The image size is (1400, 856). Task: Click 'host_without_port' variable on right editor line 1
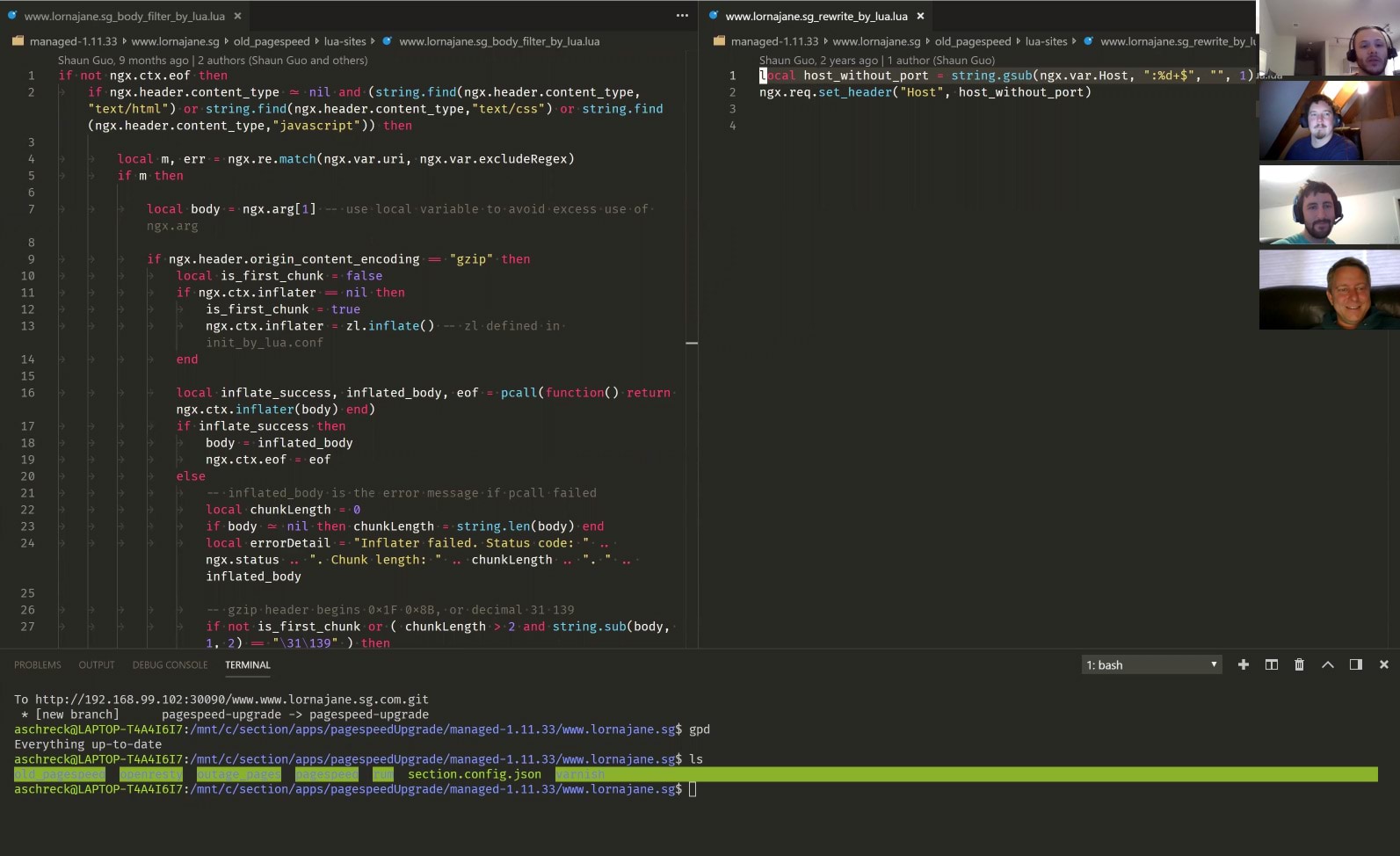pyautogui.click(x=866, y=76)
